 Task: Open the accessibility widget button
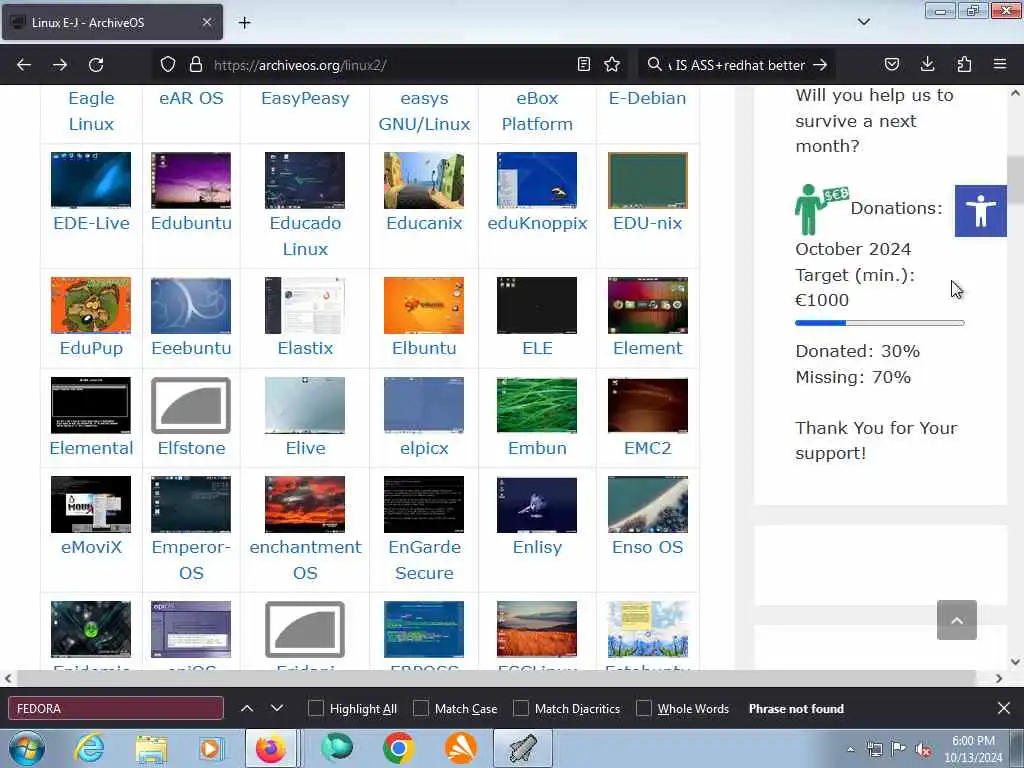click(980, 211)
